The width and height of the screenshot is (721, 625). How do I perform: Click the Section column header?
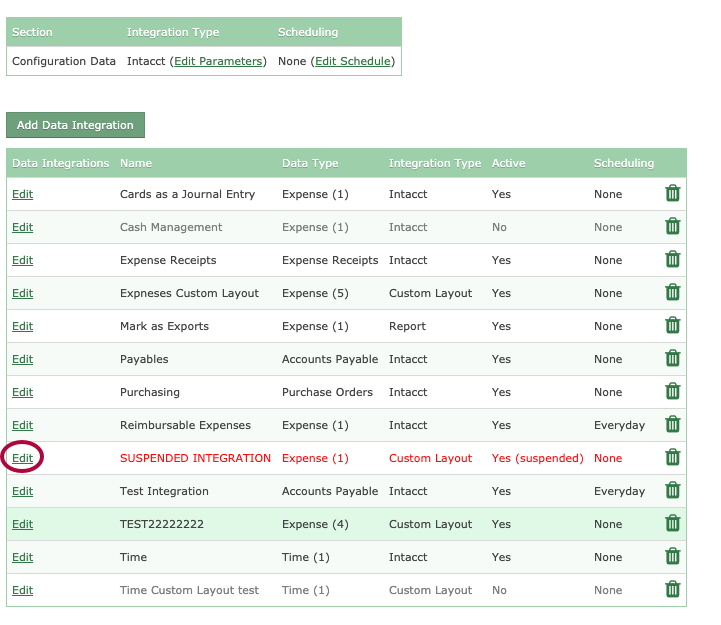point(32,32)
